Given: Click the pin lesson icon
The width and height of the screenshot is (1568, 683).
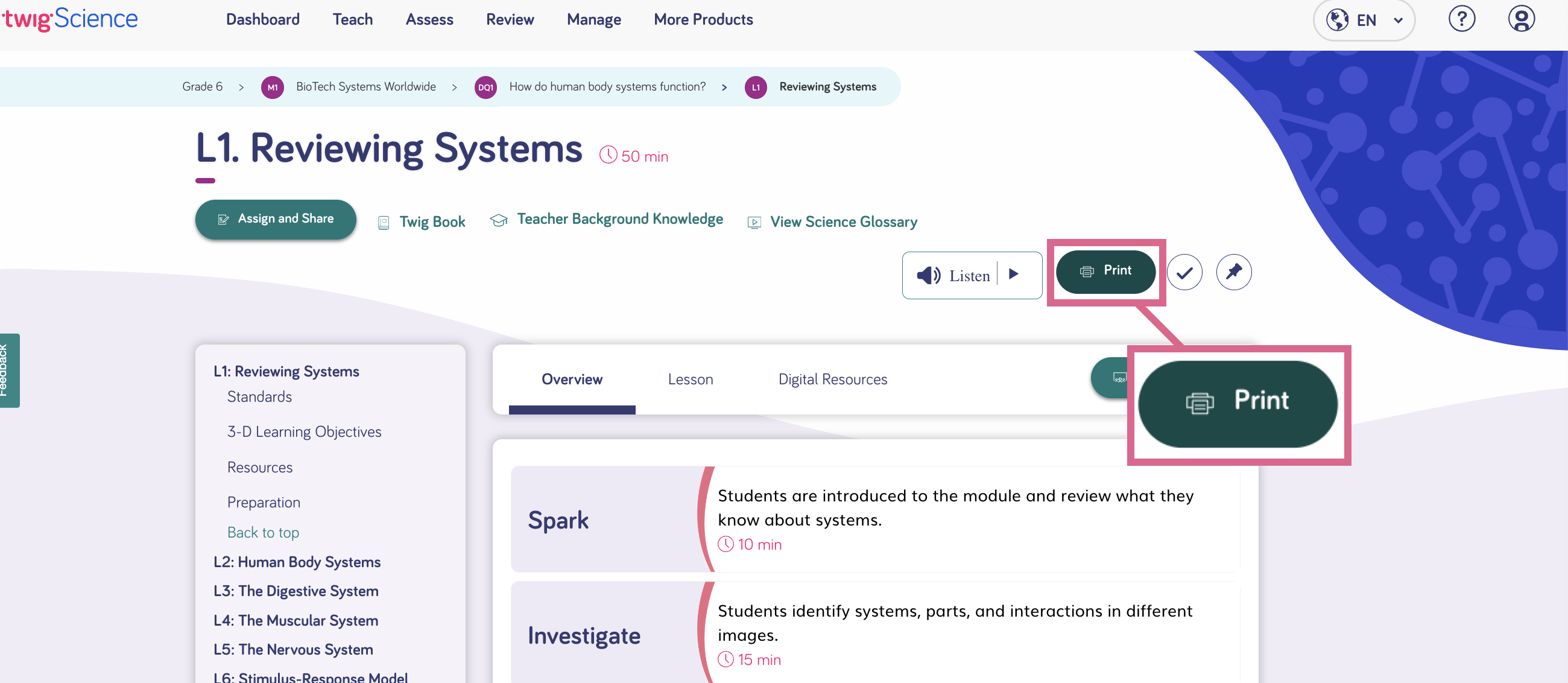Looking at the screenshot, I should [1233, 272].
